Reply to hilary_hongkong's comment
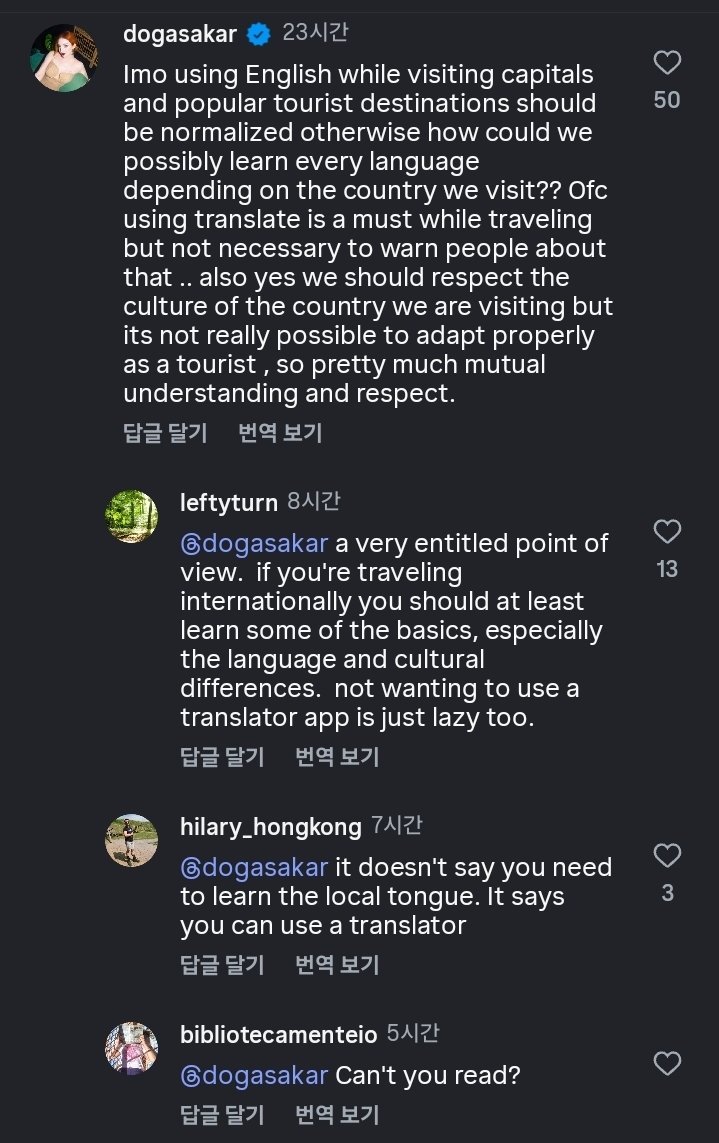 pyautogui.click(x=222, y=965)
